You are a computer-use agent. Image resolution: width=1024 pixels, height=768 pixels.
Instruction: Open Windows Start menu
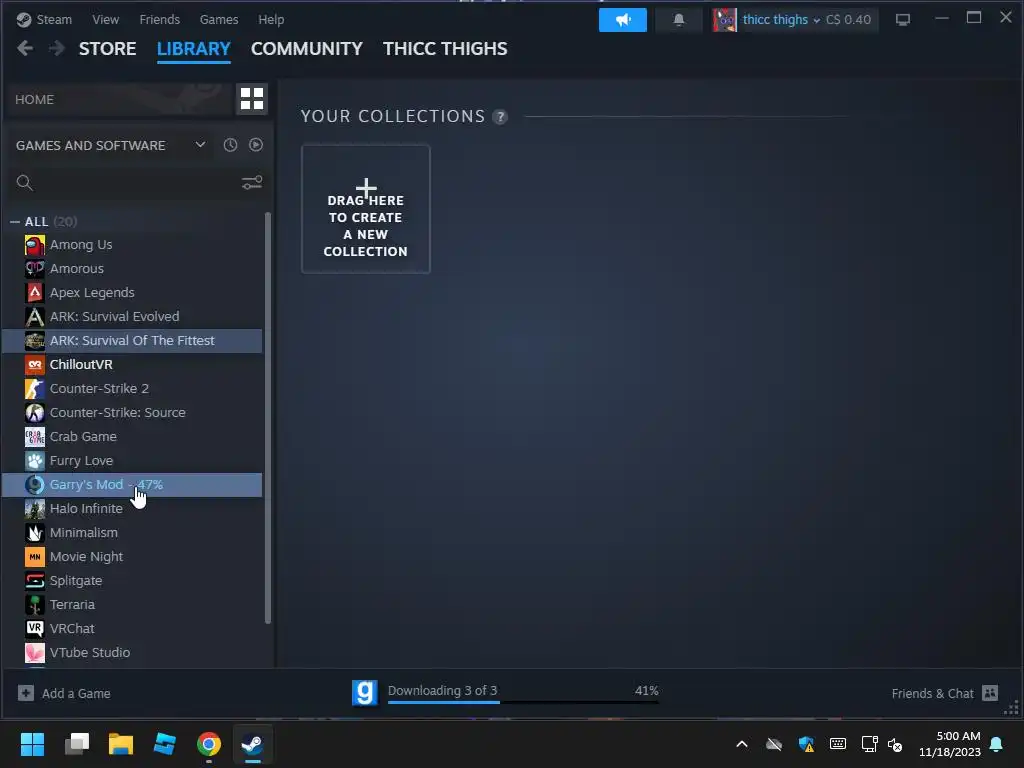(32, 744)
